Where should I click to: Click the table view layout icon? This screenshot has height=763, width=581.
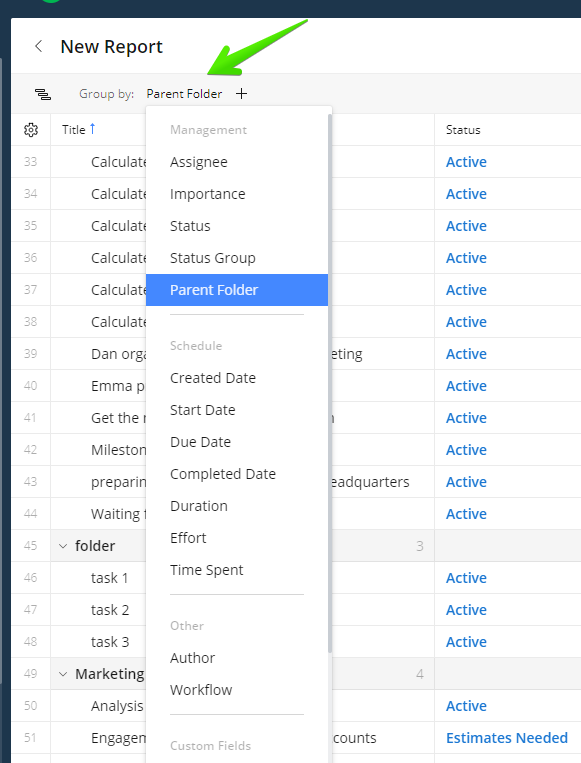[43, 94]
